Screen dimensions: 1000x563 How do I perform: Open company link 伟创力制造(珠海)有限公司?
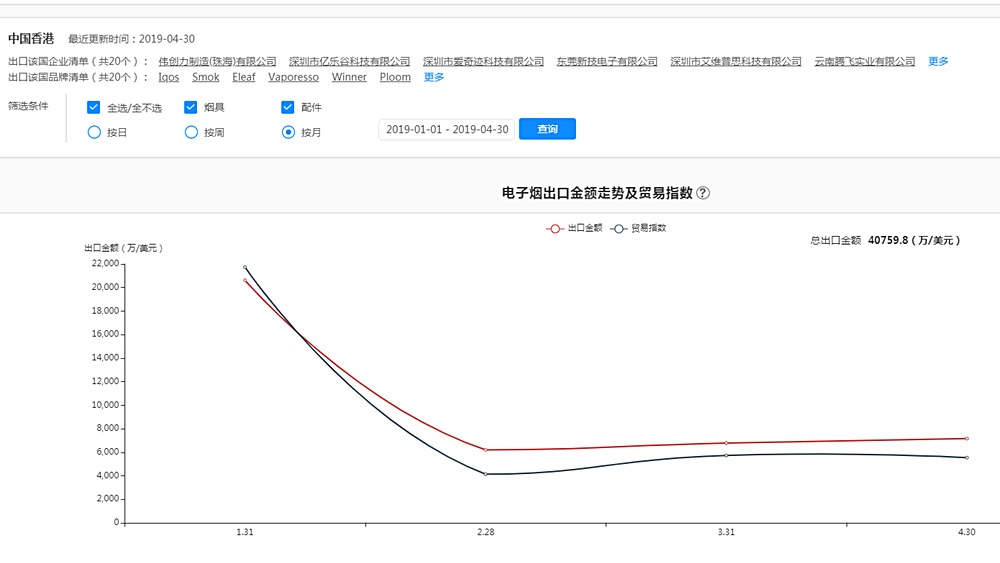tap(217, 61)
